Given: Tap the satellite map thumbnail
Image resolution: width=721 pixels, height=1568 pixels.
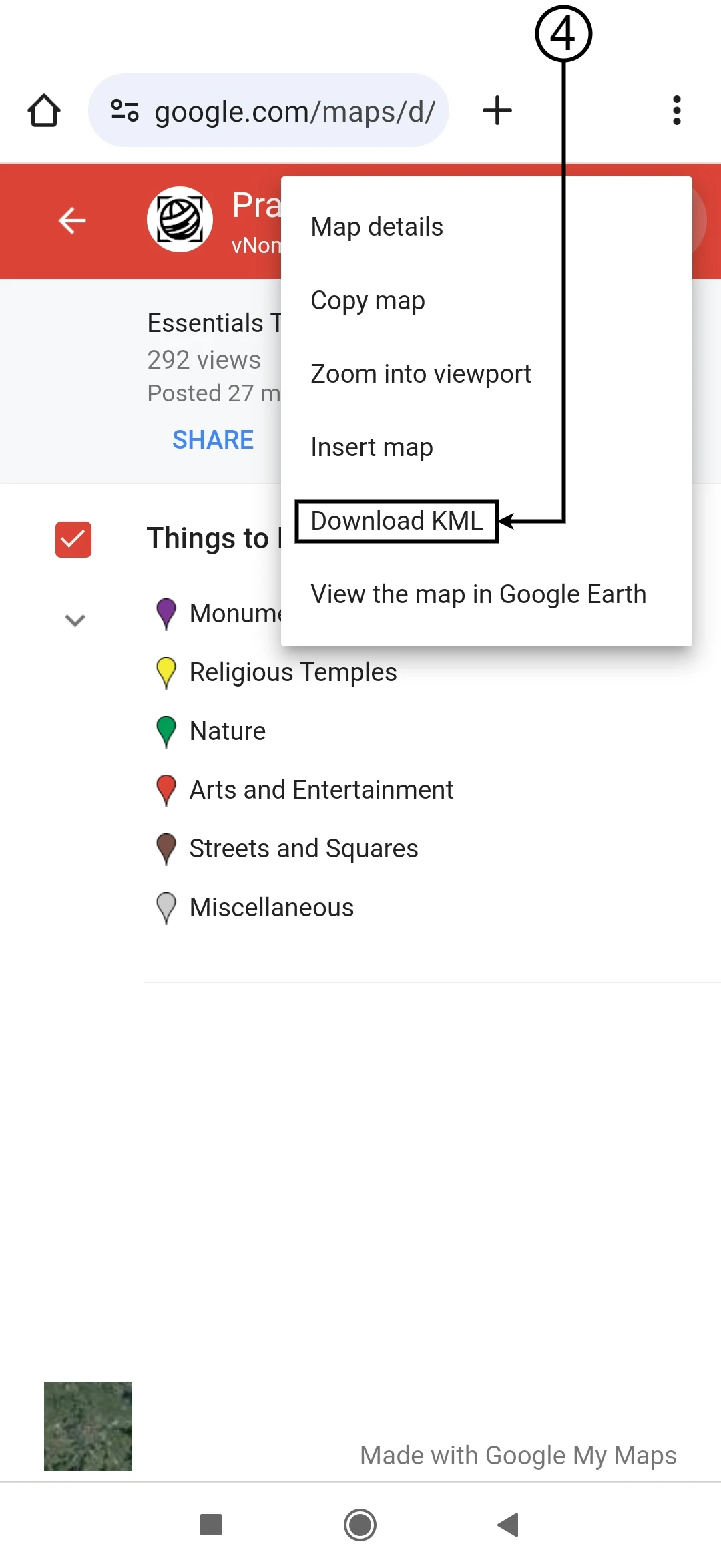Looking at the screenshot, I should coord(88,1426).
